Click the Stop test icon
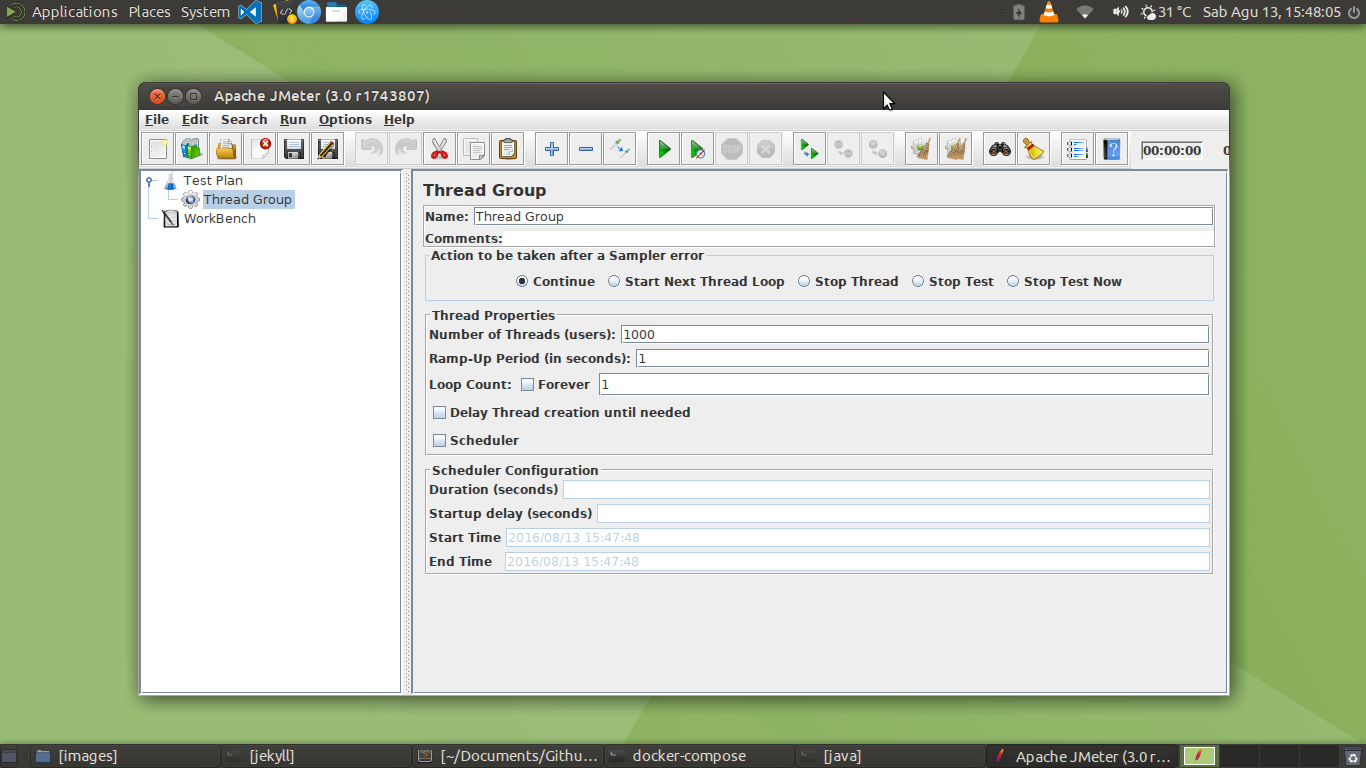The image size is (1366, 768). pos(731,149)
